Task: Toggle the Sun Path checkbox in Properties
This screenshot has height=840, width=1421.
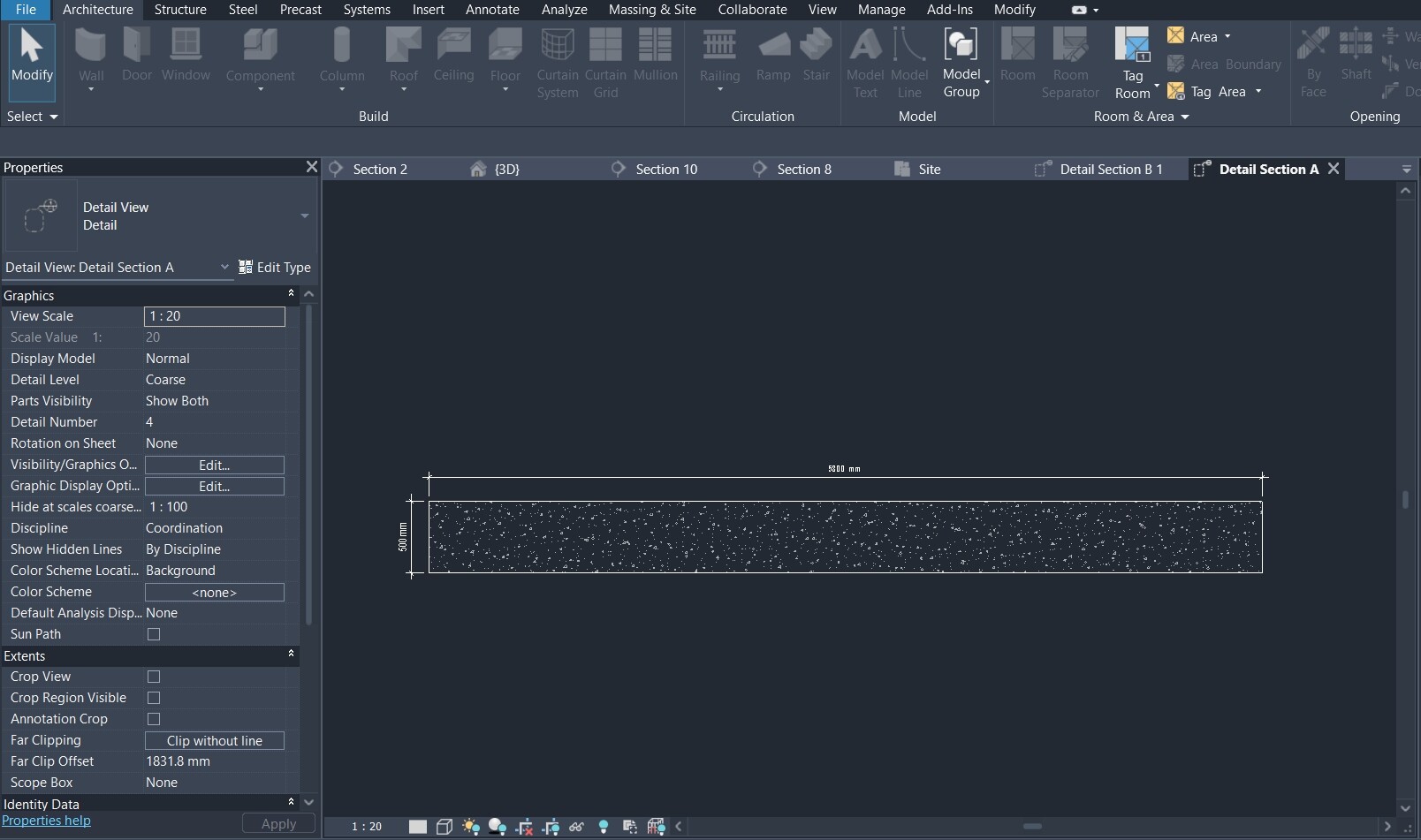Action: point(154,634)
